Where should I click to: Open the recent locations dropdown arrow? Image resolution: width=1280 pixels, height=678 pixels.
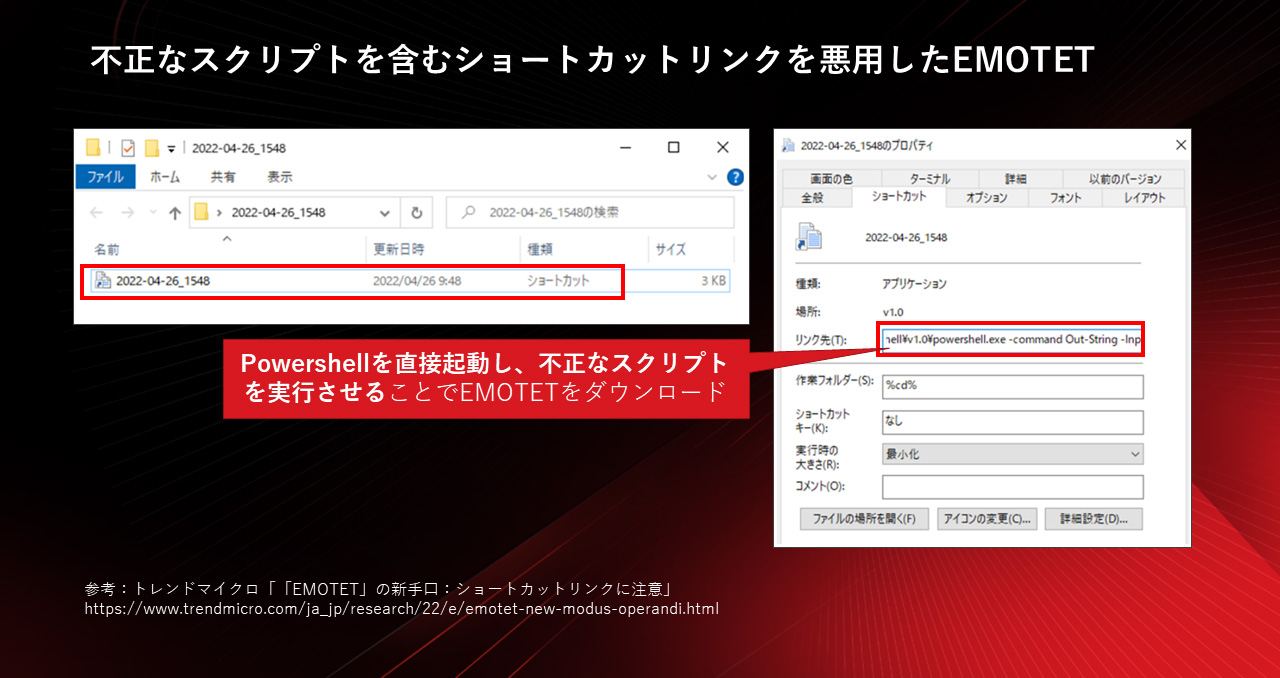click(x=153, y=212)
